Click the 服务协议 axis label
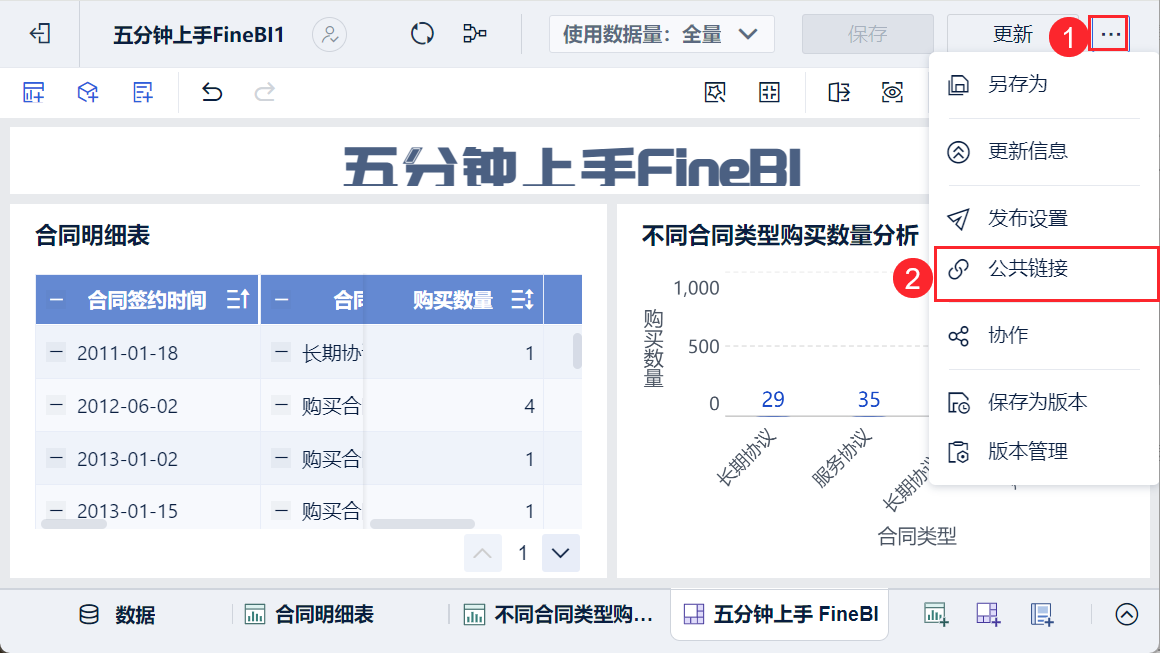The width and height of the screenshot is (1160, 653). click(x=841, y=459)
